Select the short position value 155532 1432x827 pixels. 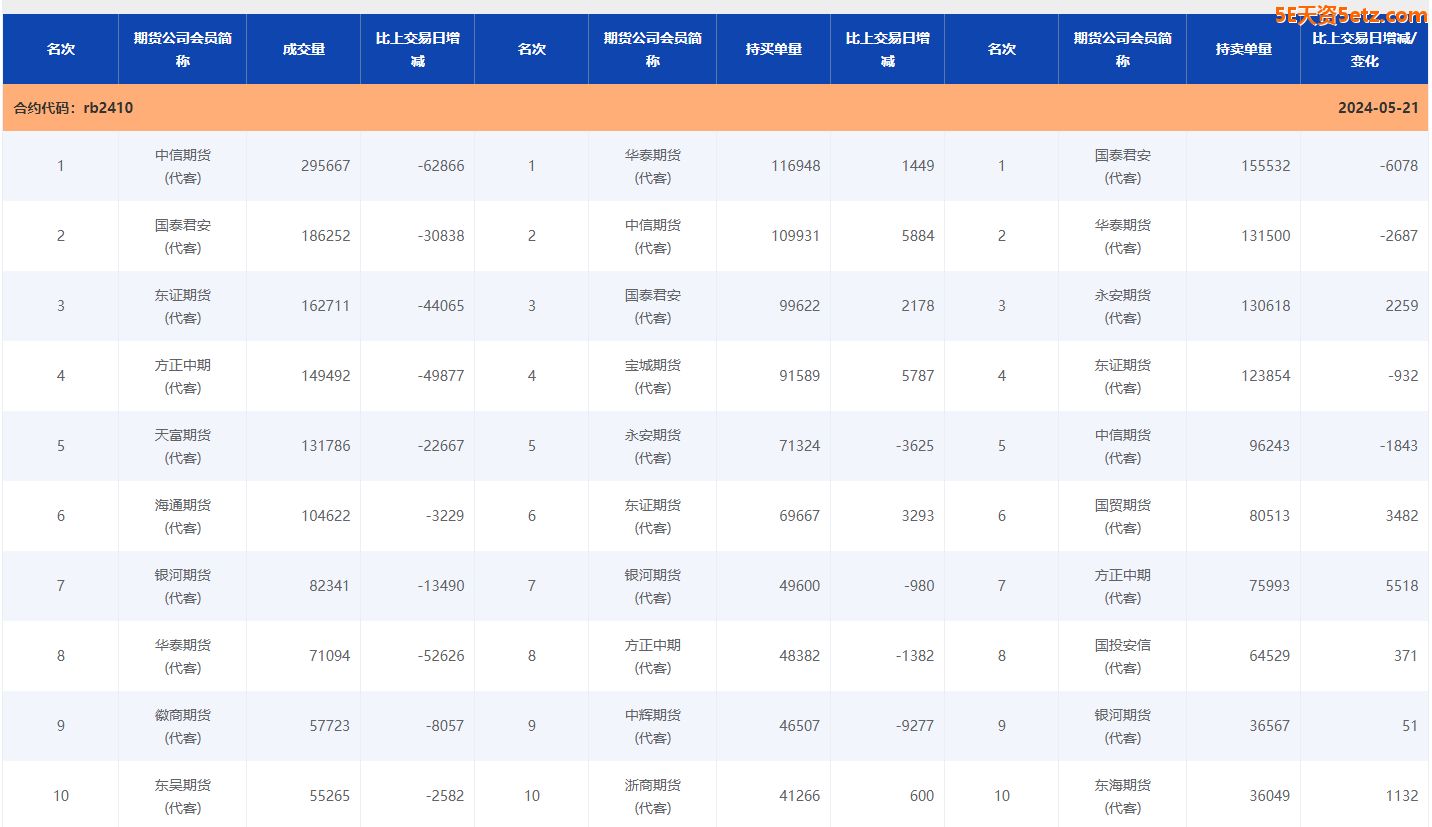pyautogui.click(x=1265, y=166)
